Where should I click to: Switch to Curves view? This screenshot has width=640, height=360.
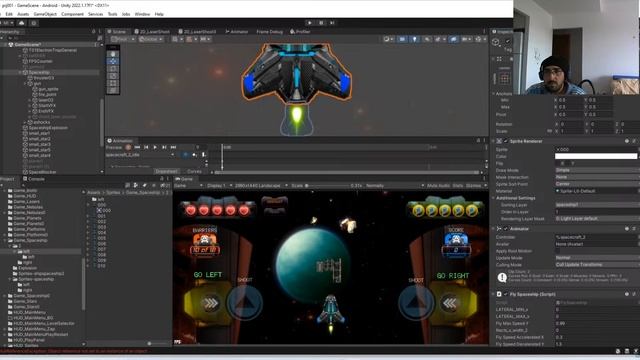tap(194, 171)
